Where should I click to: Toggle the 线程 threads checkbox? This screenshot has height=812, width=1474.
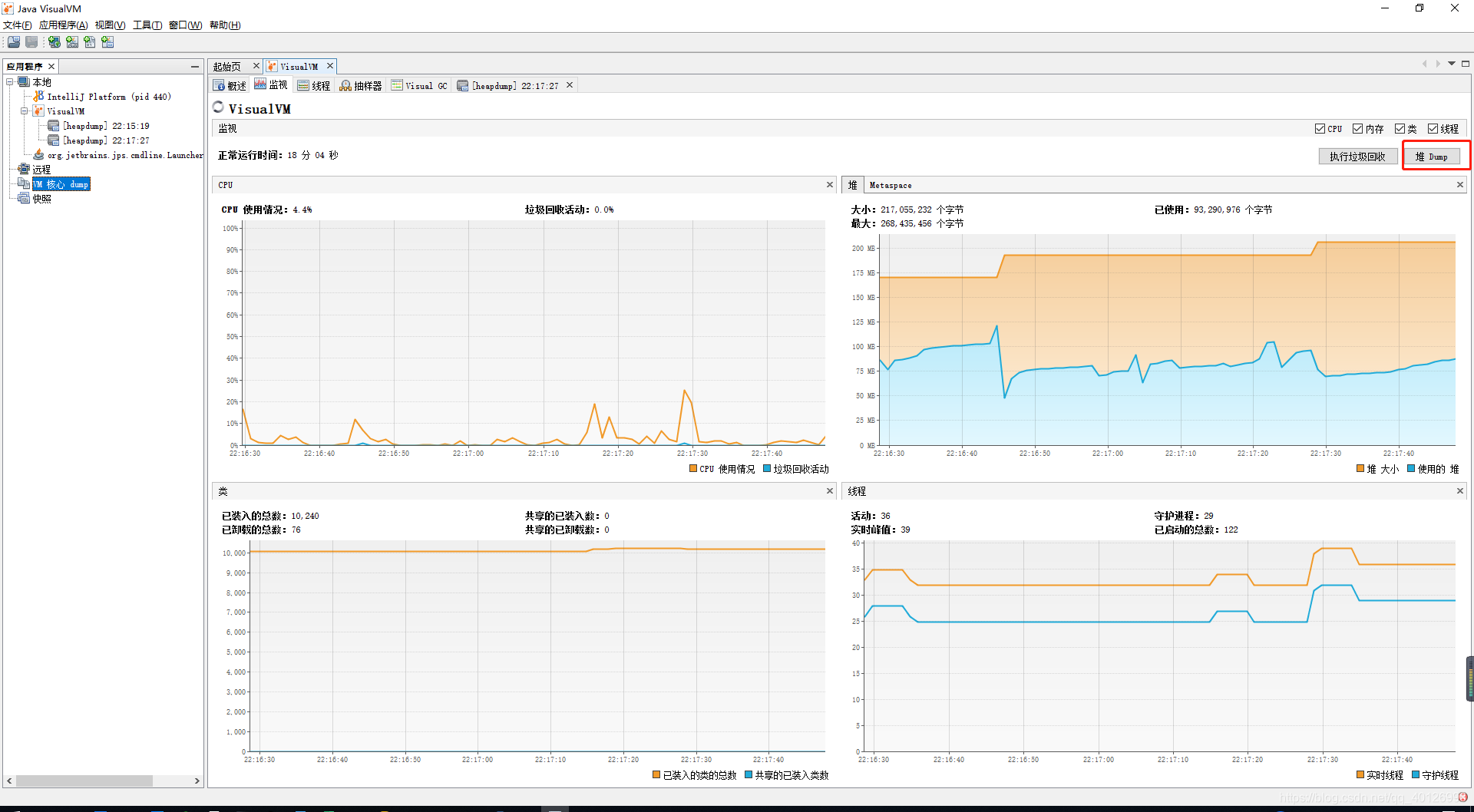(x=1433, y=129)
